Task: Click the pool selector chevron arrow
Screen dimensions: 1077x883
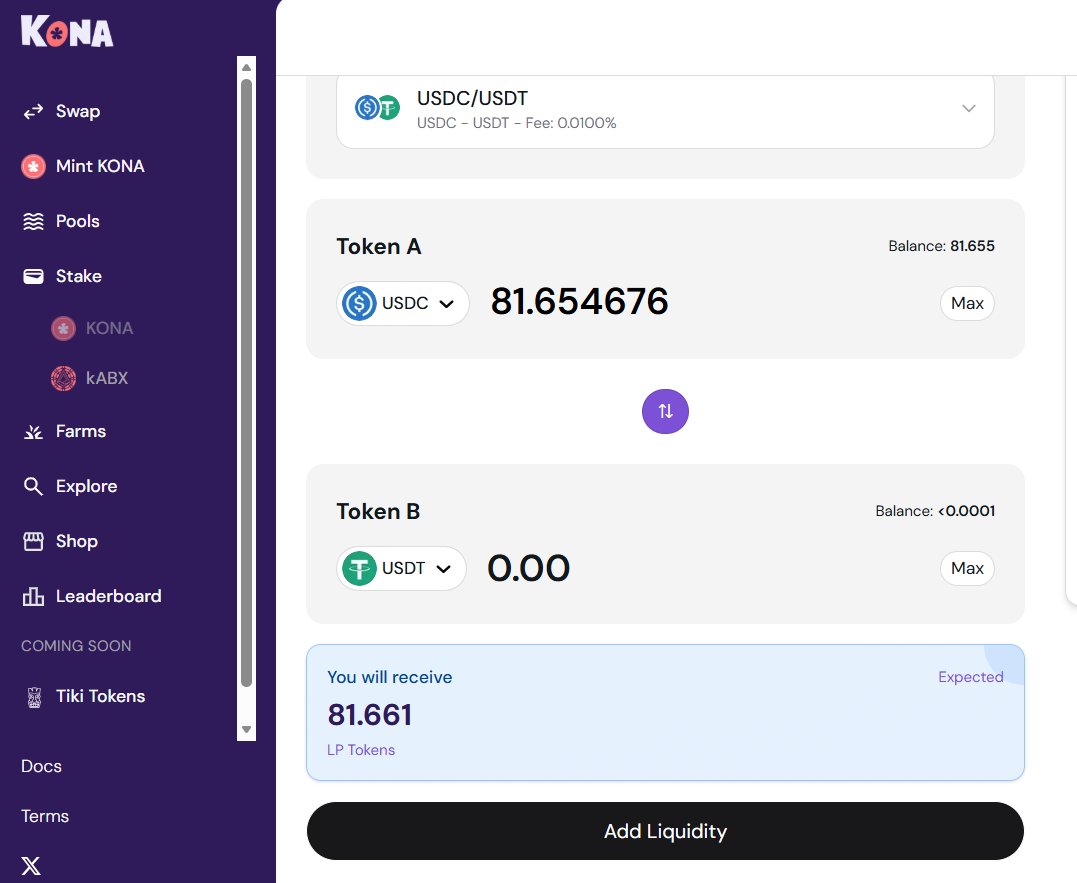Action: click(968, 108)
